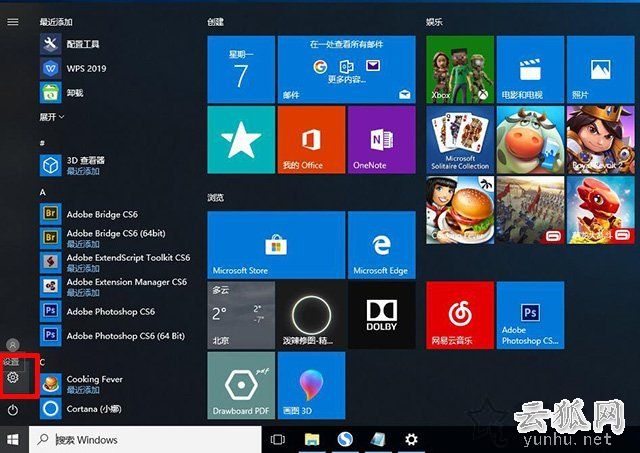Open the 邮件 mail tile

347,69
